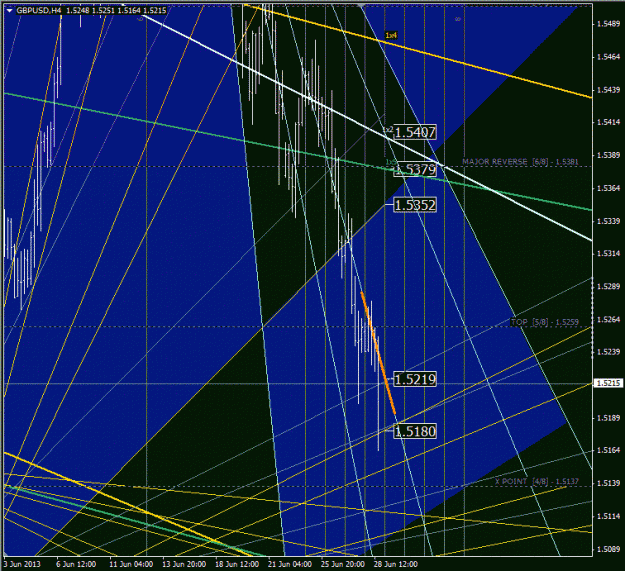Click the 3 Jun 2013 date label

point(22,564)
